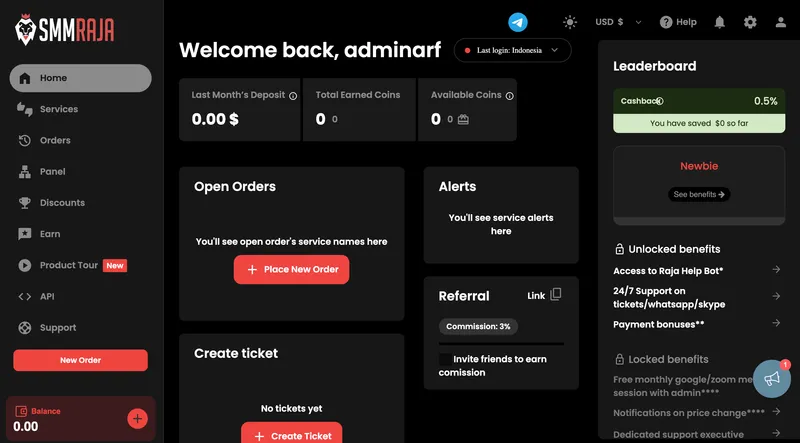
Task: Click the Newbie level title
Action: coord(699,166)
